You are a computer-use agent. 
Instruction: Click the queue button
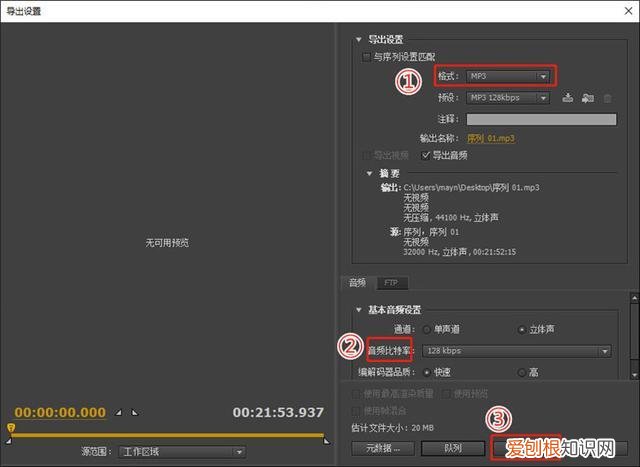tap(453, 448)
